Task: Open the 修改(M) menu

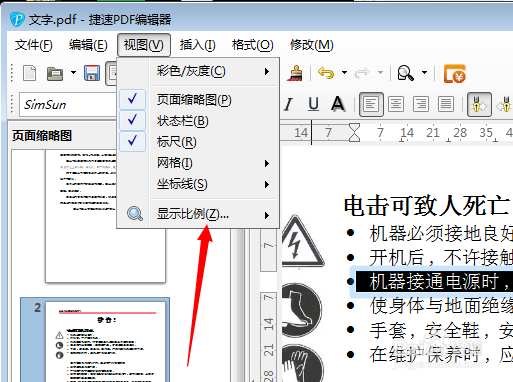Action: coord(311,45)
